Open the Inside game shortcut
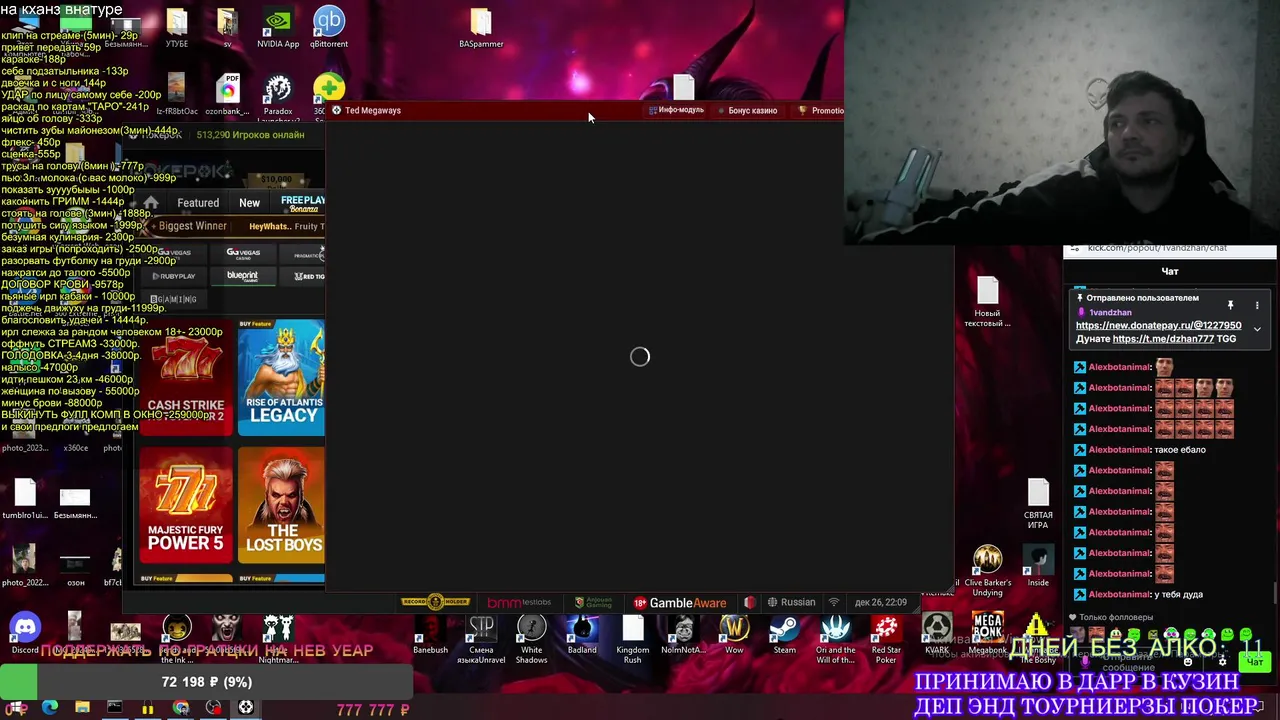 pos(1038,567)
